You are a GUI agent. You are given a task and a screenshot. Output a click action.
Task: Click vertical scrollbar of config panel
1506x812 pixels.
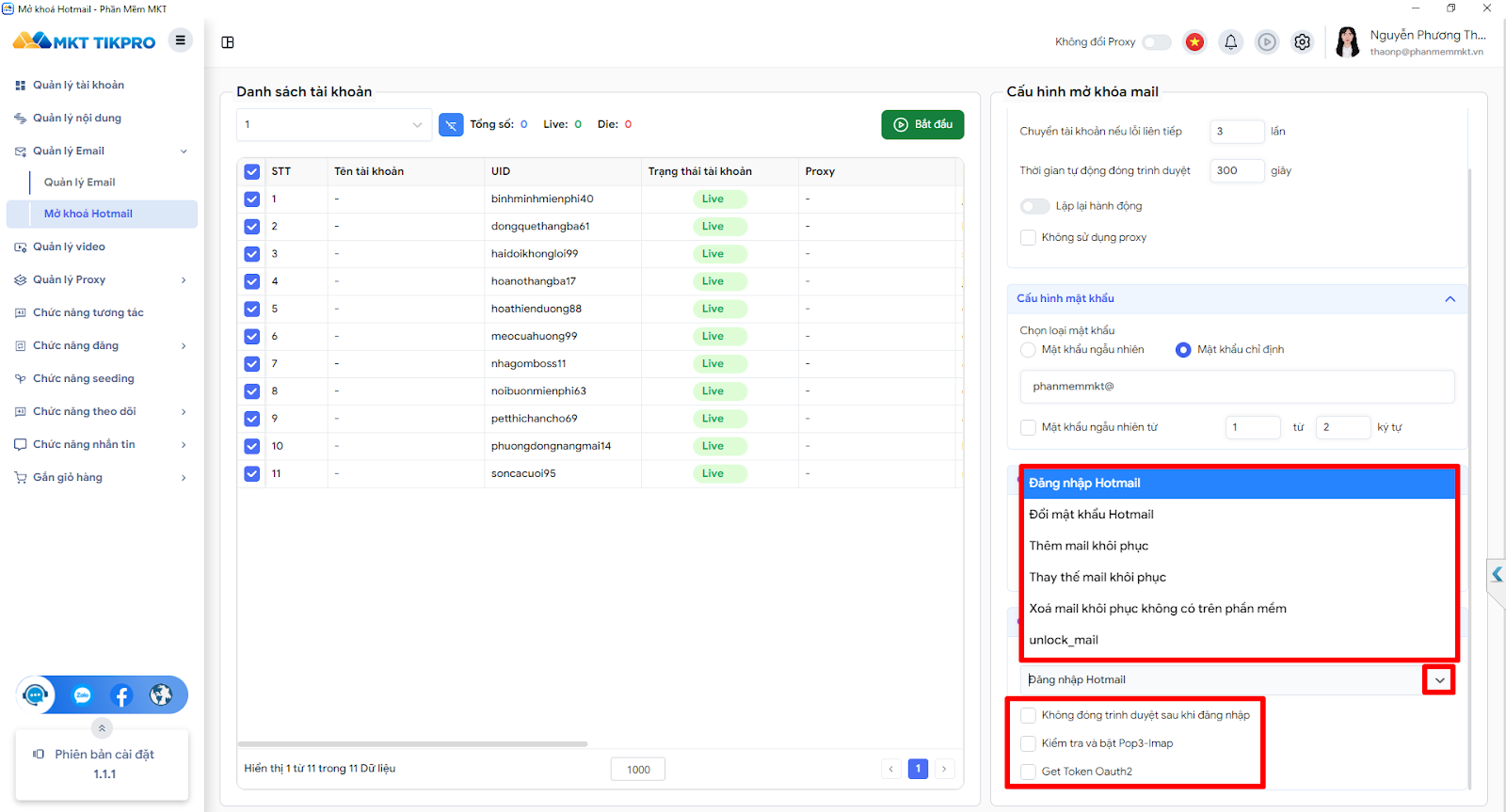coord(1468,480)
